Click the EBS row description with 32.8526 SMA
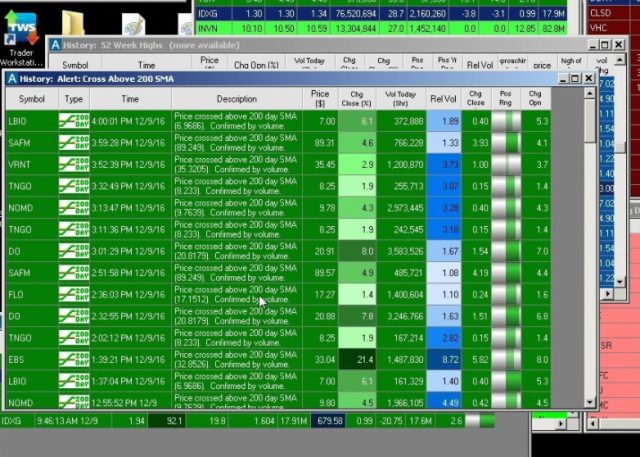Screen dimensions: 640x457 coord(237,359)
